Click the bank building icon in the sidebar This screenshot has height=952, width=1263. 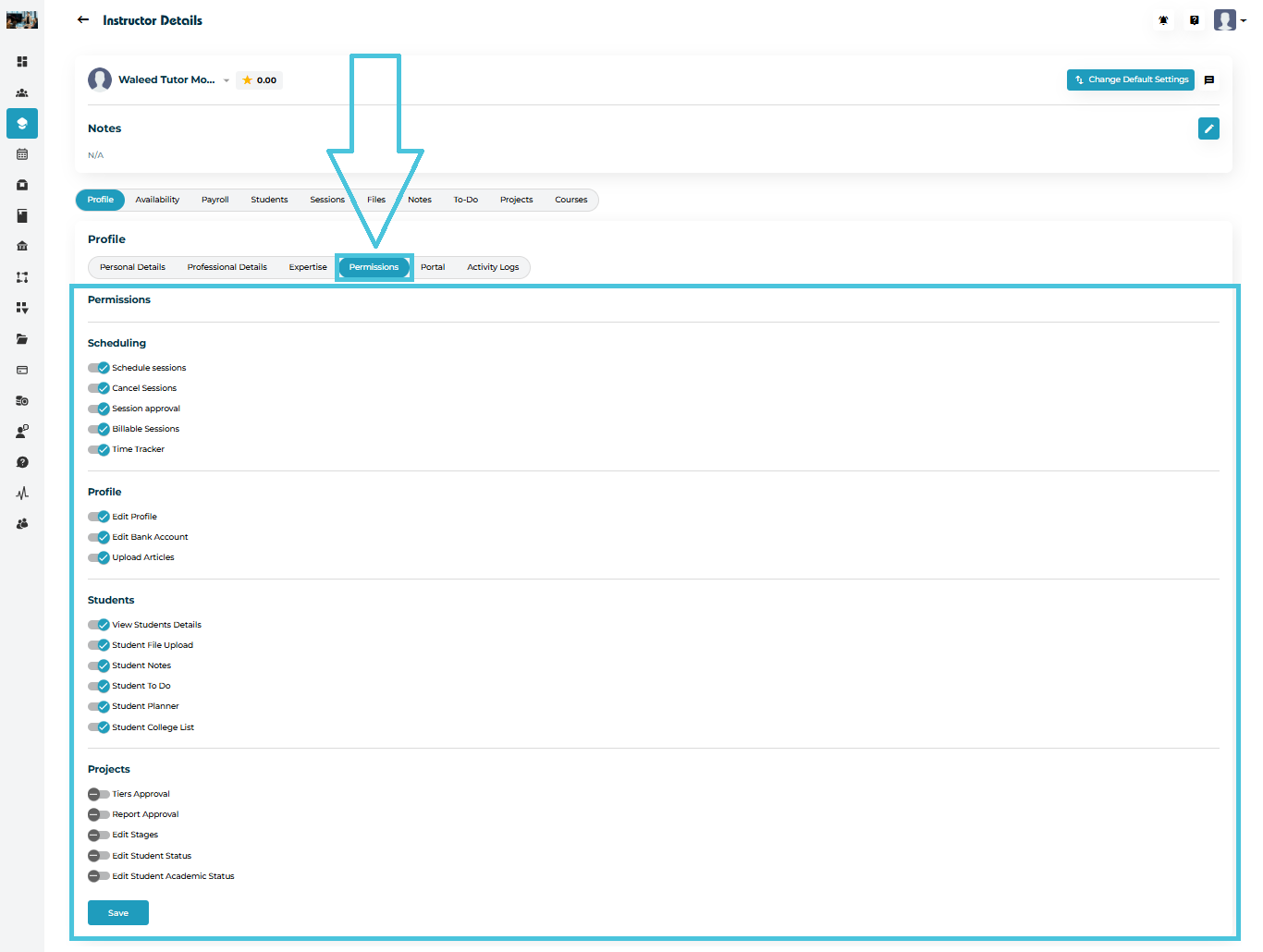click(22, 246)
